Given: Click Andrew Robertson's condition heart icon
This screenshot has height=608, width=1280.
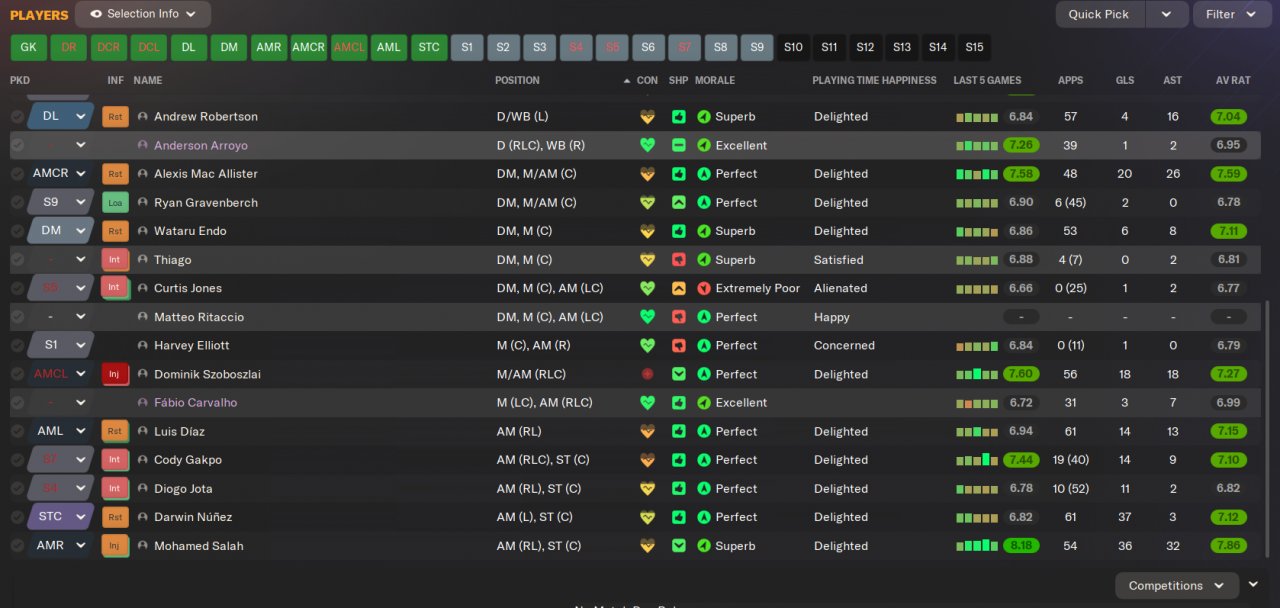Looking at the screenshot, I should coord(647,117).
